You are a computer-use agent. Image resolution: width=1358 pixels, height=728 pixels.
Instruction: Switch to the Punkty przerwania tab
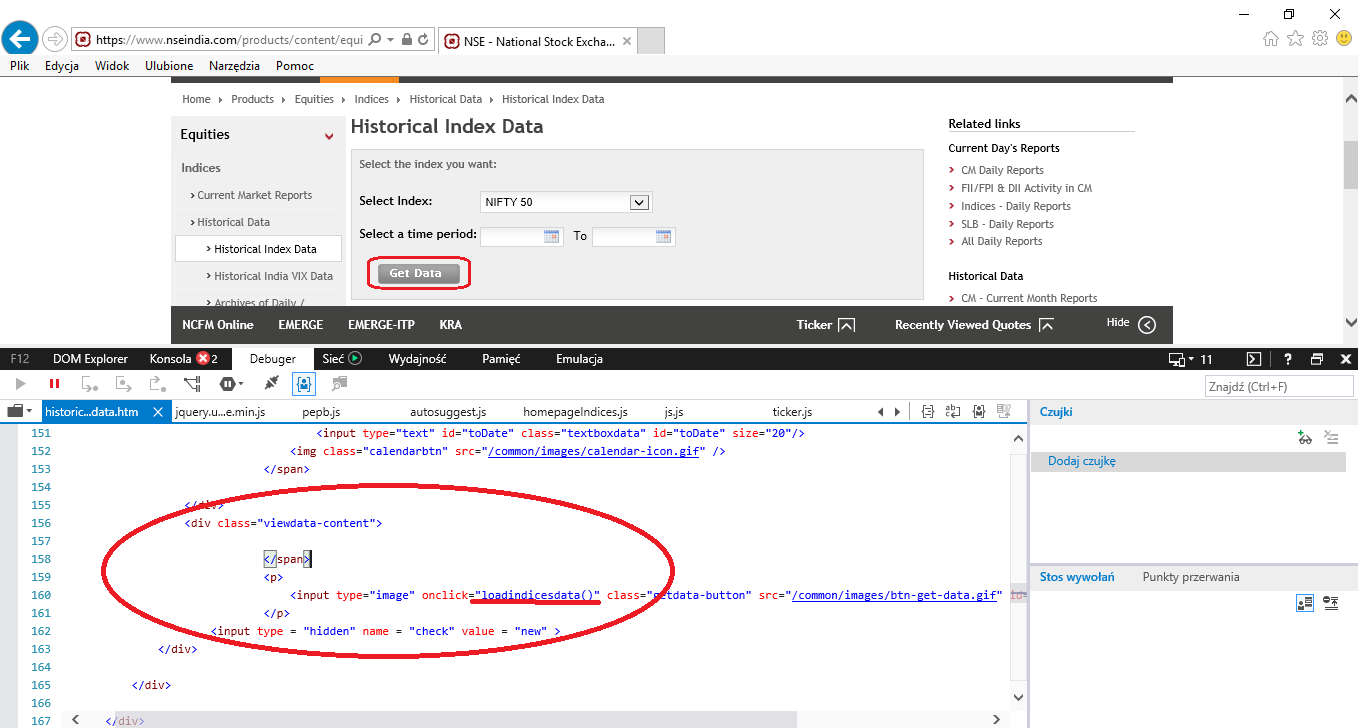coord(1190,577)
